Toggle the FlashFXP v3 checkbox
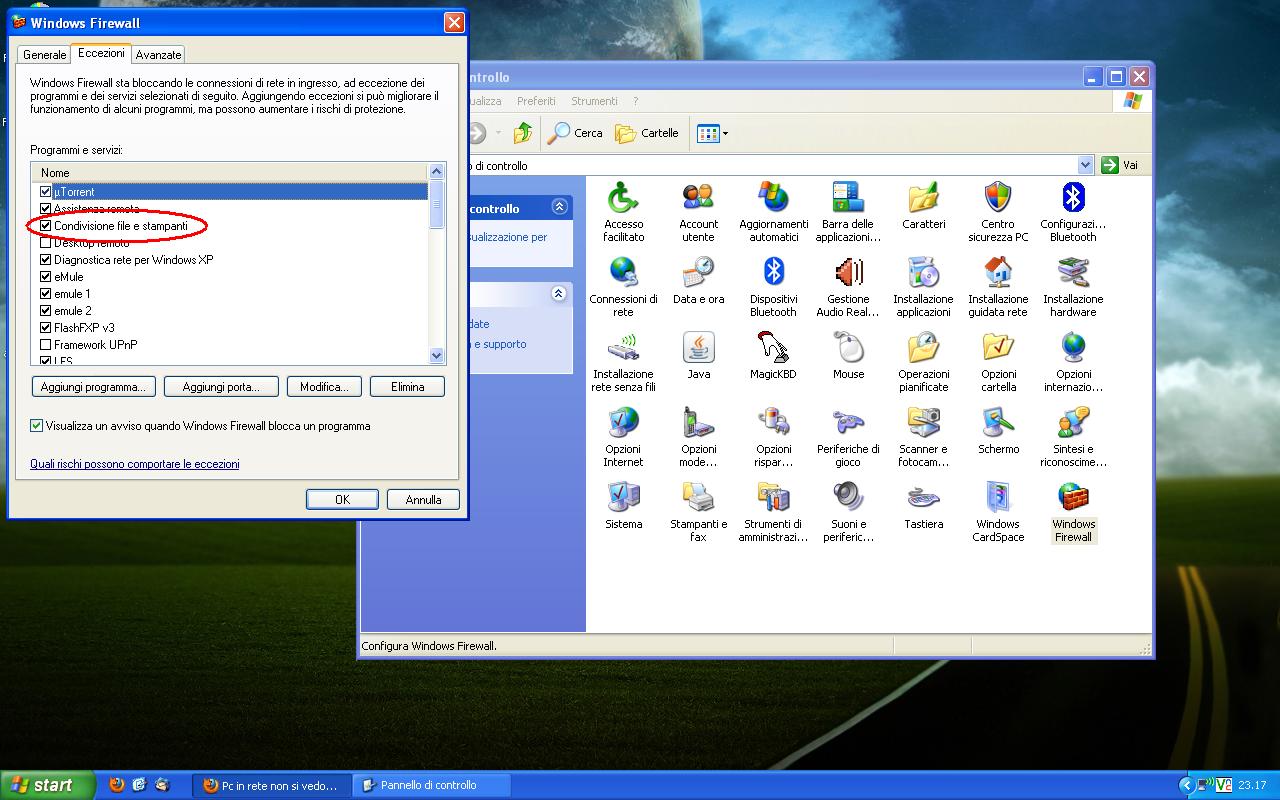Image resolution: width=1280 pixels, height=800 pixels. coord(45,327)
